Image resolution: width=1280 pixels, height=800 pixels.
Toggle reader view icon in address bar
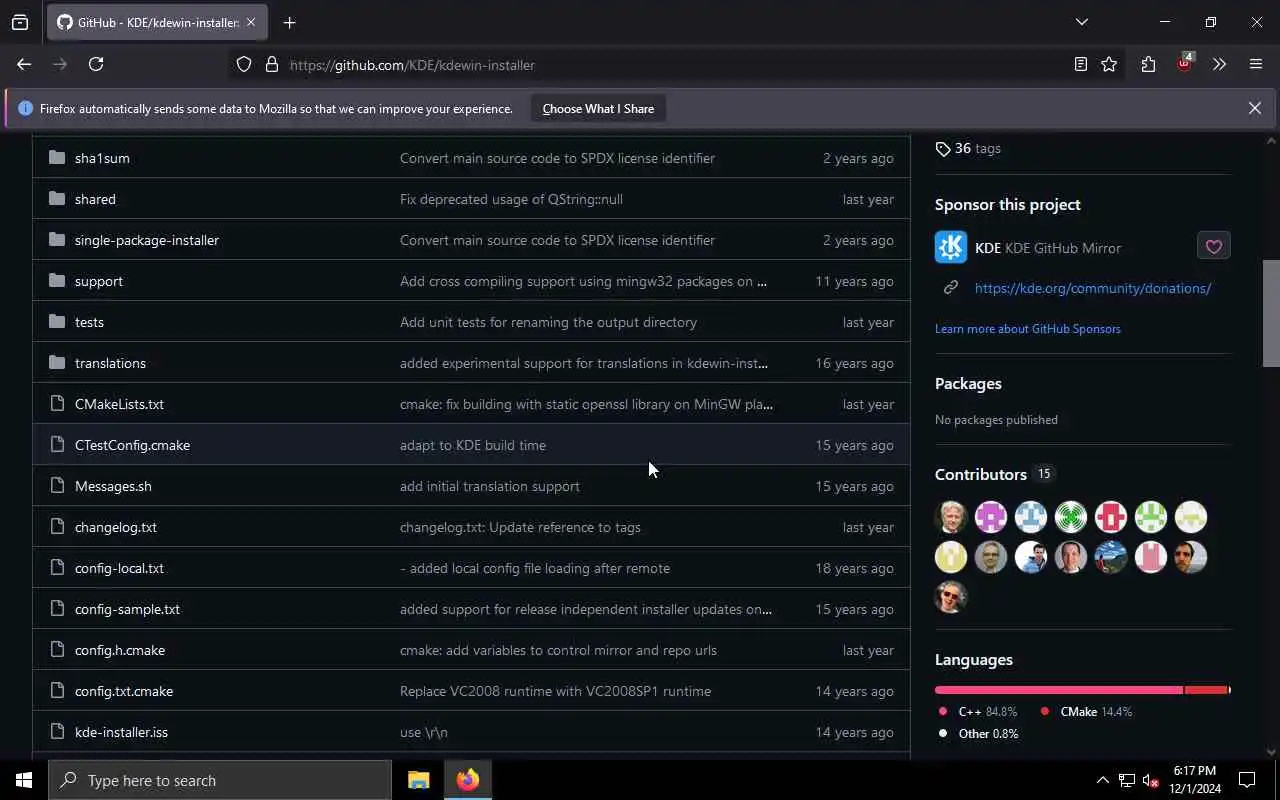coord(1081,64)
